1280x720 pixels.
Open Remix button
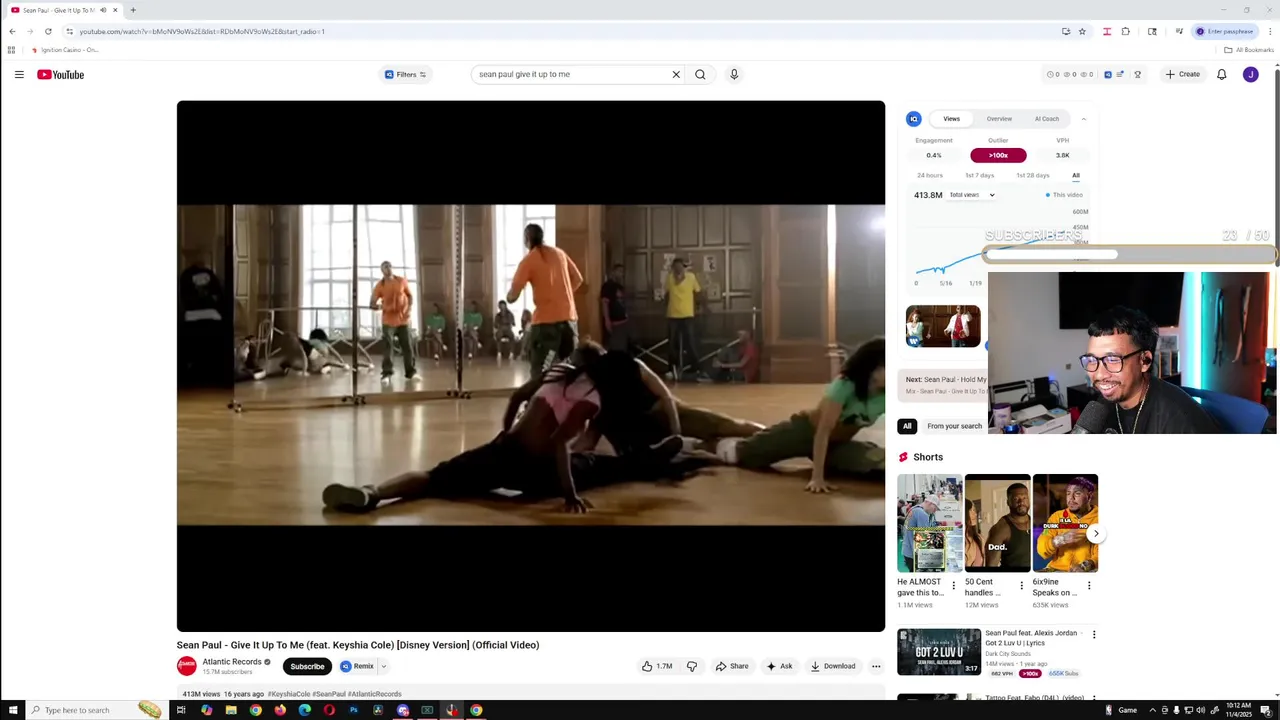click(357, 666)
